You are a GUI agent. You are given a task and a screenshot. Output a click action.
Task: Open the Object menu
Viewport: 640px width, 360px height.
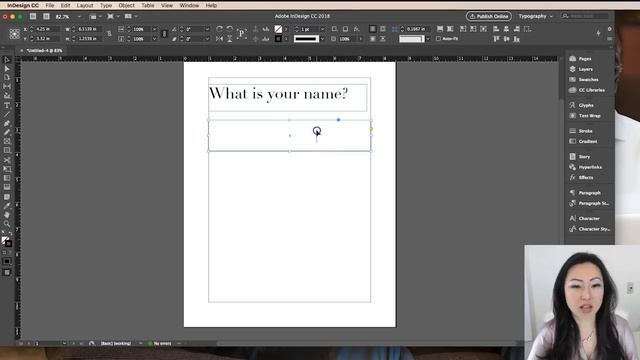[x=127, y=5]
